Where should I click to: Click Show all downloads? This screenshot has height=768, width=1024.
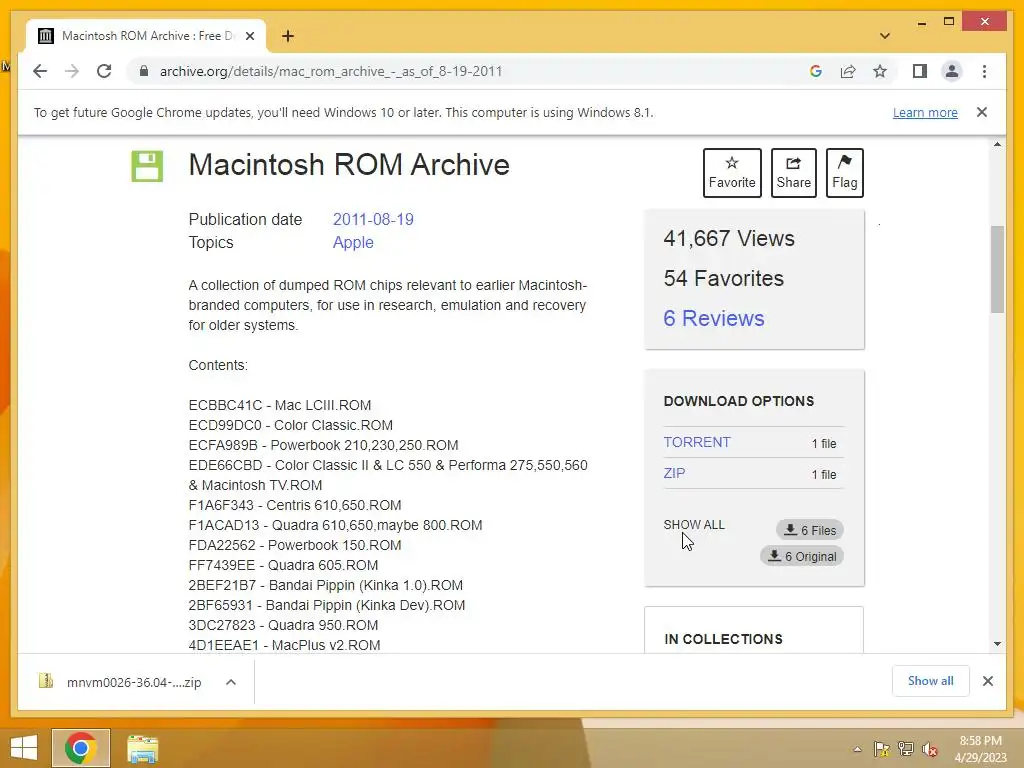[x=930, y=680]
